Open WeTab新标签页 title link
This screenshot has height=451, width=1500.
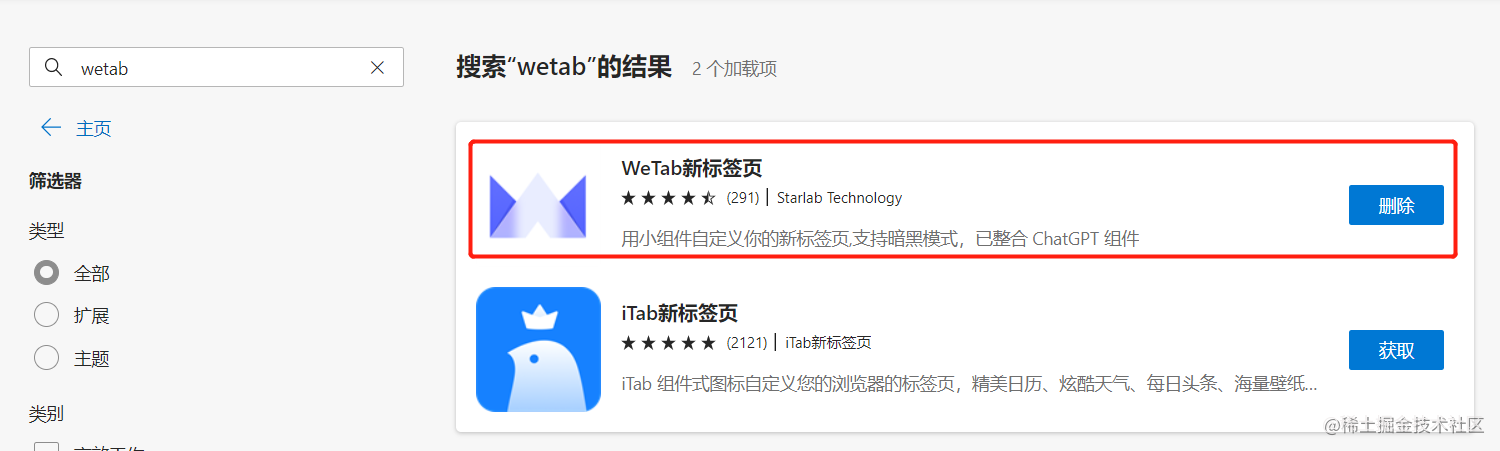pos(692,168)
